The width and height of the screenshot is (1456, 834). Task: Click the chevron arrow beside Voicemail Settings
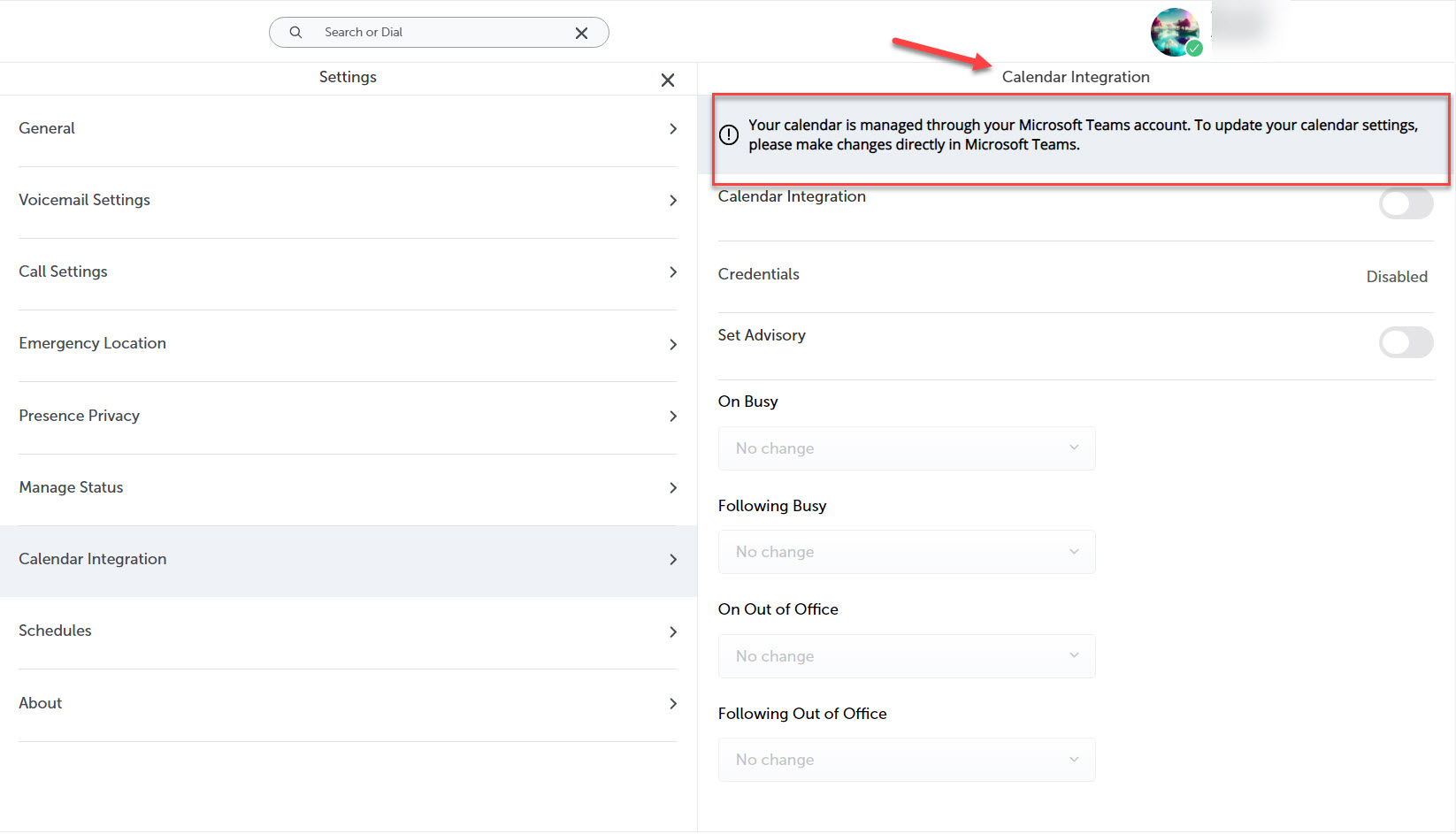pos(673,201)
